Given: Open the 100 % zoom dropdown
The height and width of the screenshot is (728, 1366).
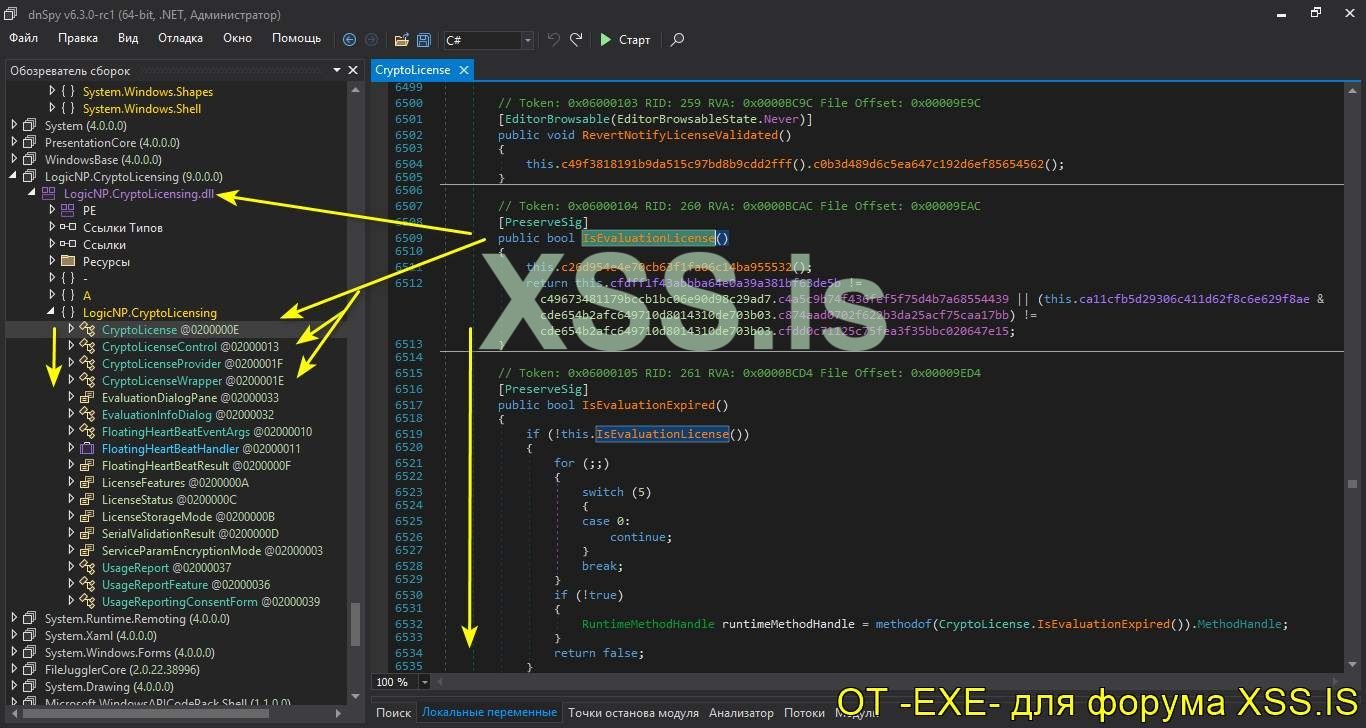Looking at the screenshot, I should coord(425,682).
